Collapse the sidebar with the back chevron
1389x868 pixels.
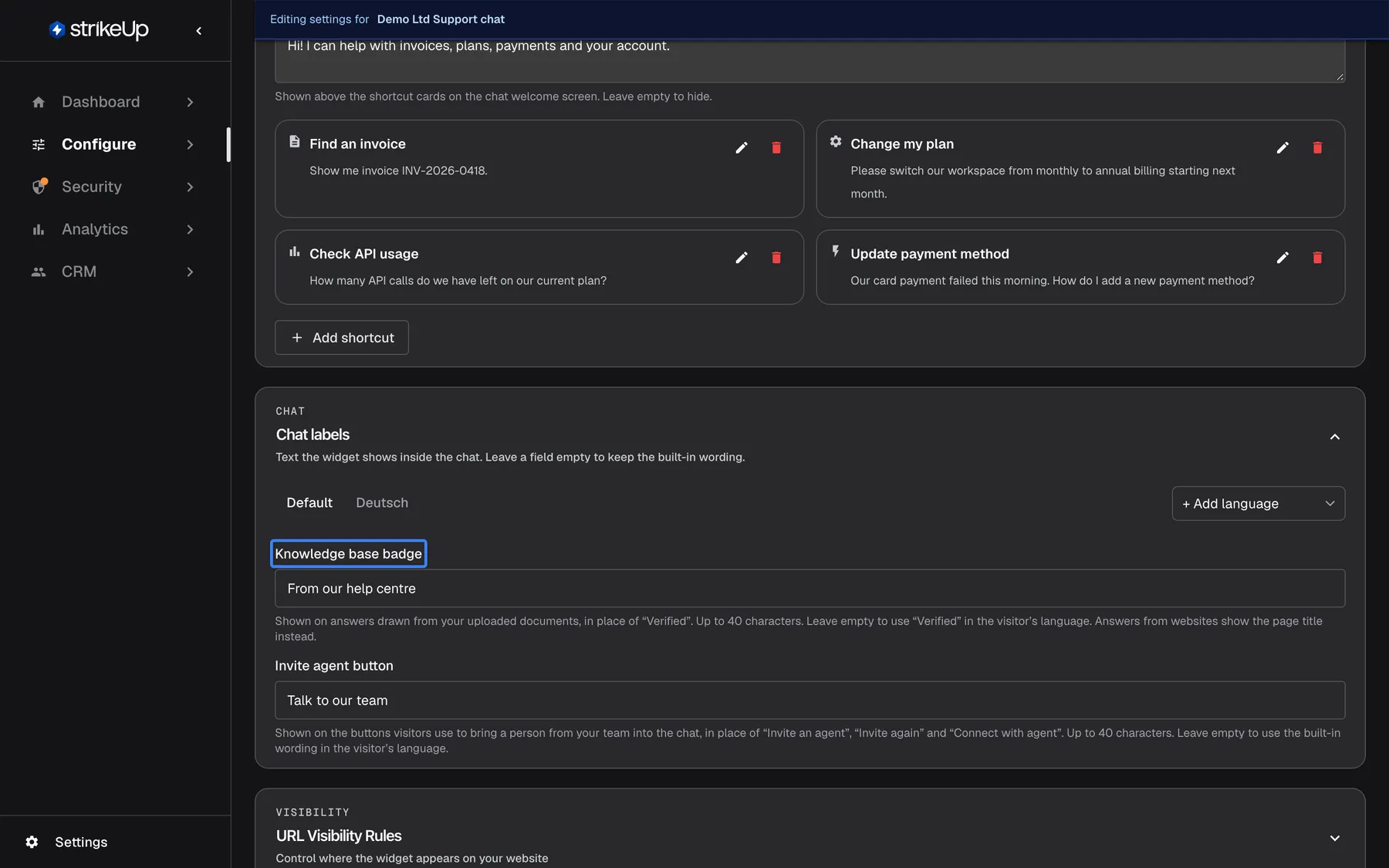(x=199, y=31)
